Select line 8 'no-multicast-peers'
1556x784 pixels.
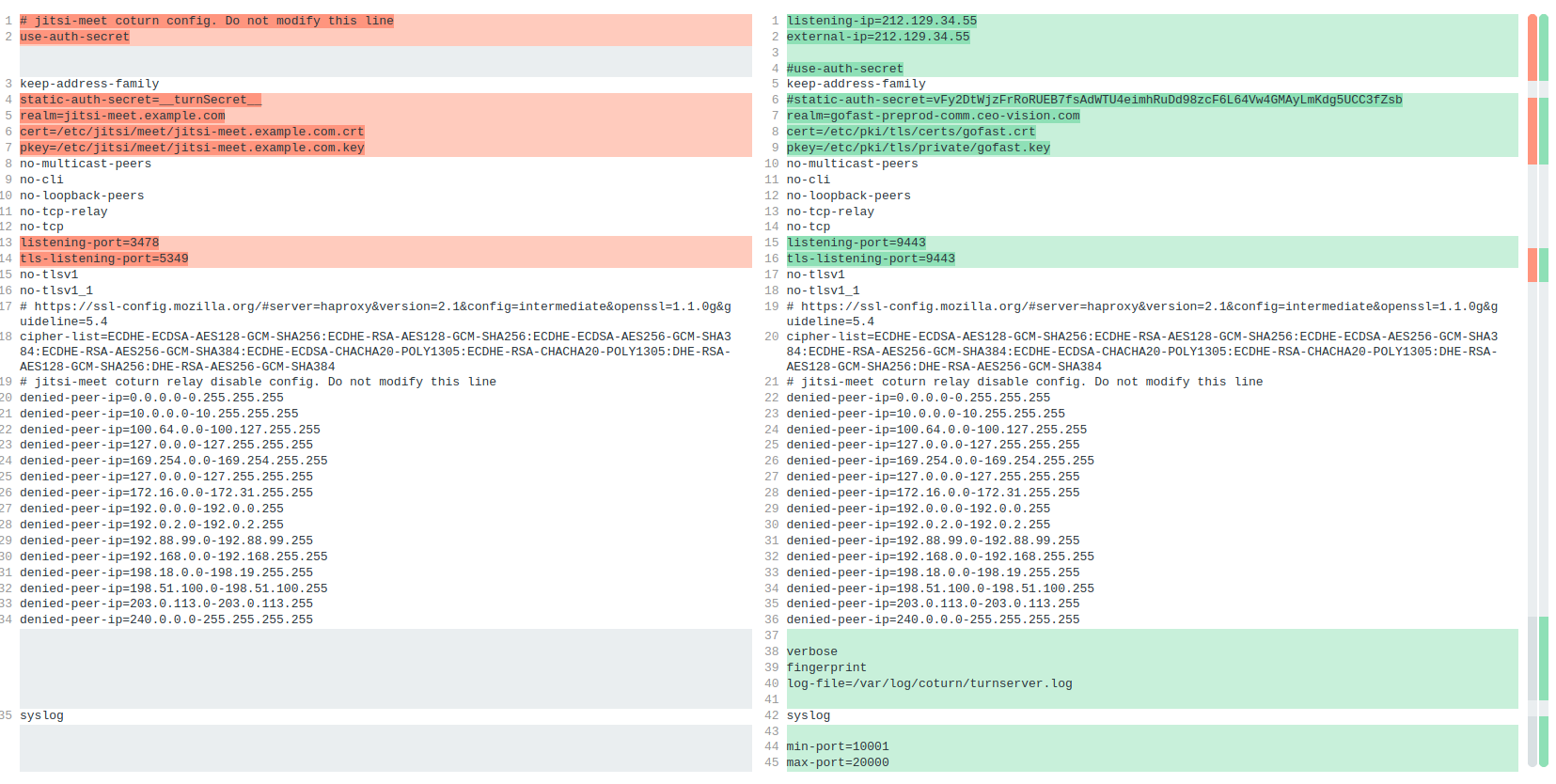(x=86, y=164)
